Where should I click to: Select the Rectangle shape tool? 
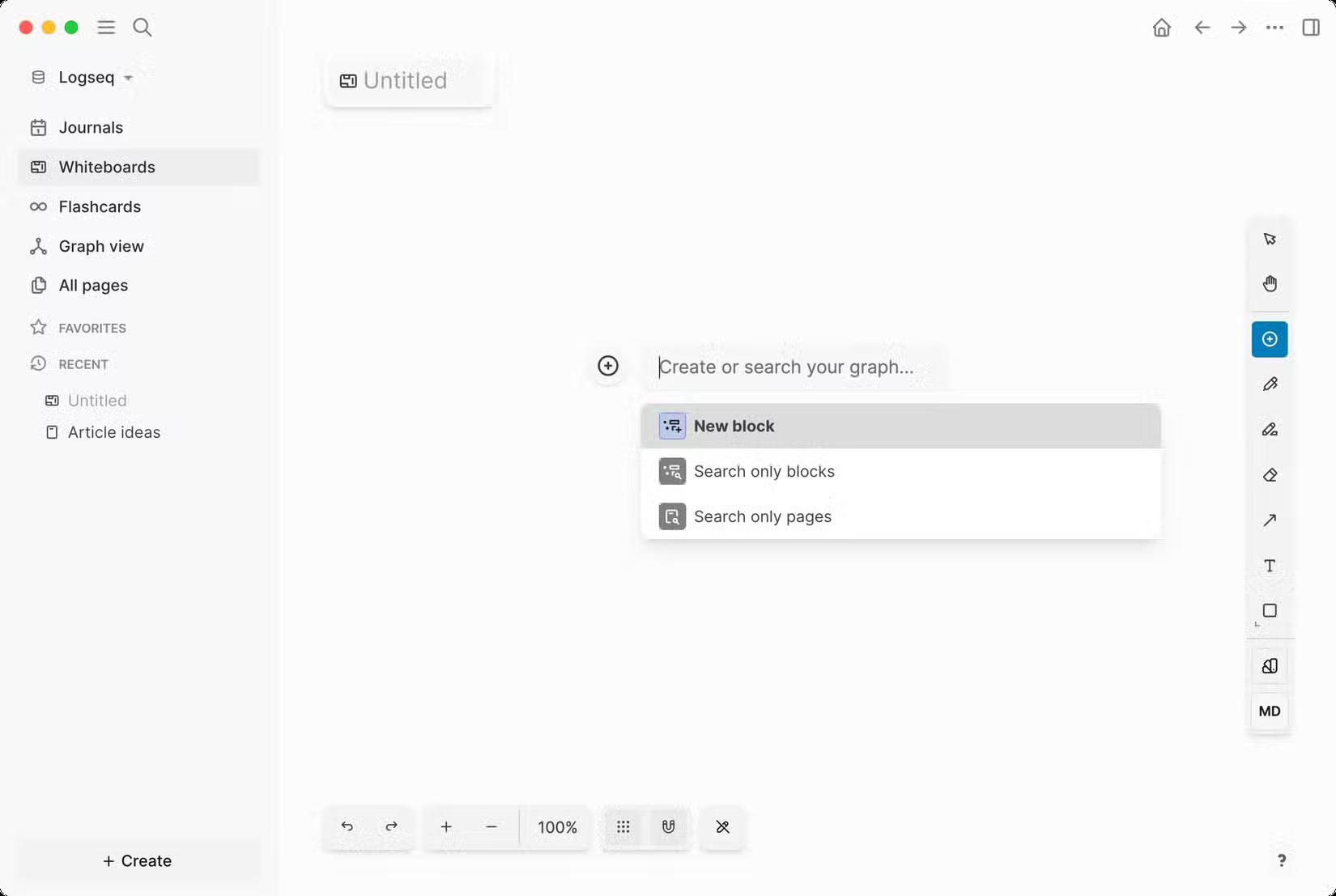[x=1270, y=611]
